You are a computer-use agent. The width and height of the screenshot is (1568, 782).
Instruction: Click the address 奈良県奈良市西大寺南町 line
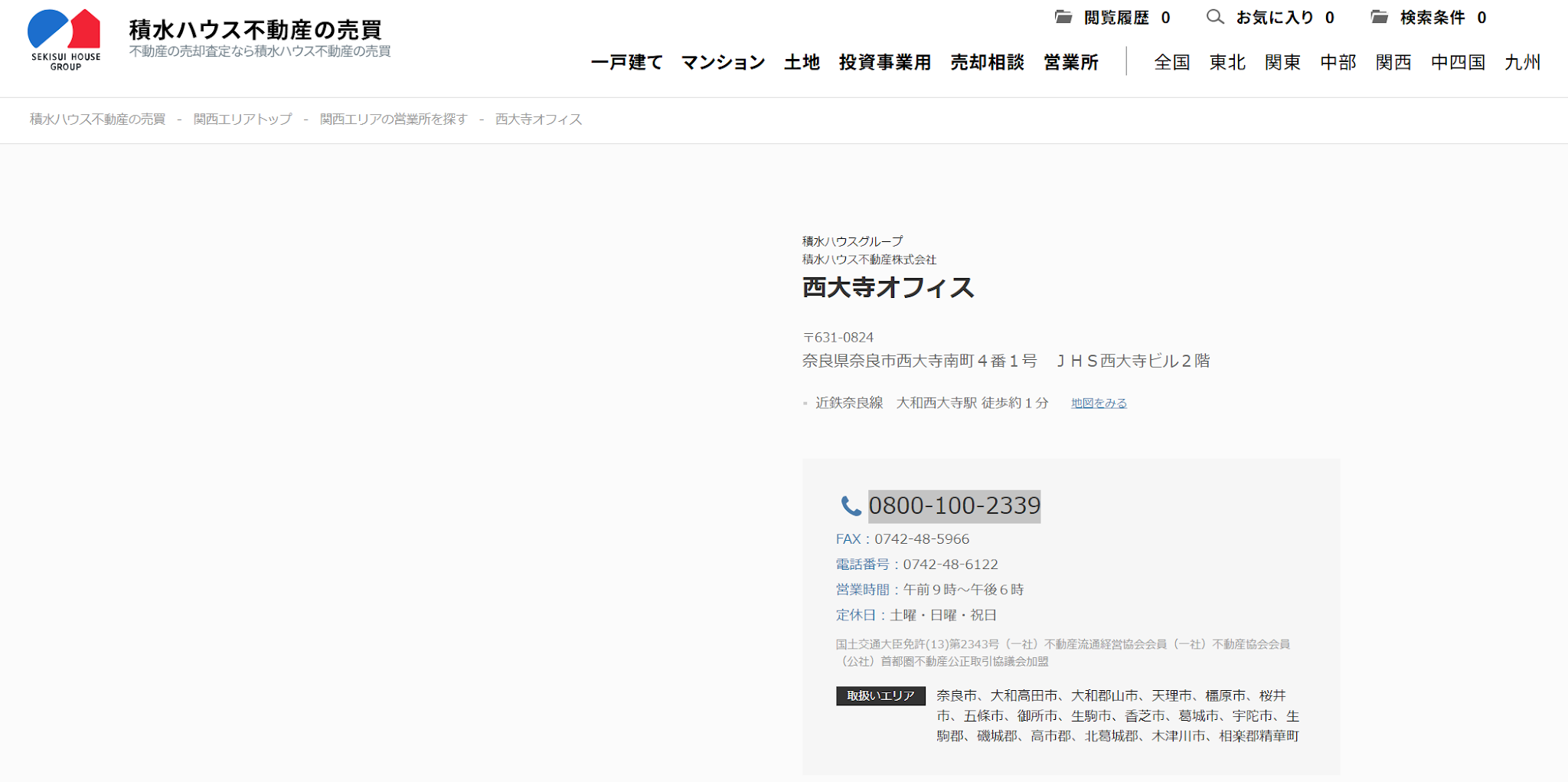point(1006,361)
